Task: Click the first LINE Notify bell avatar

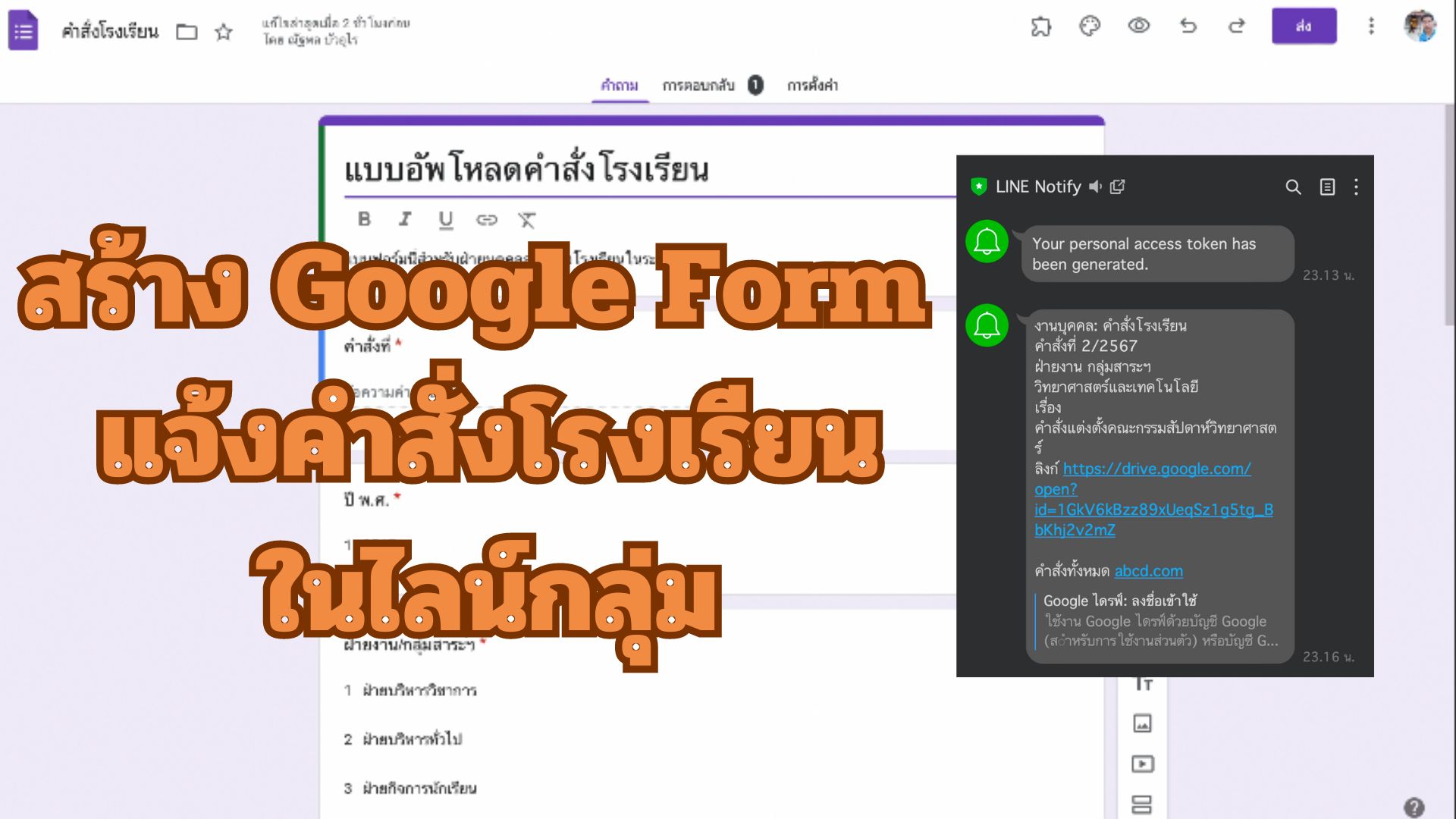Action: (987, 242)
